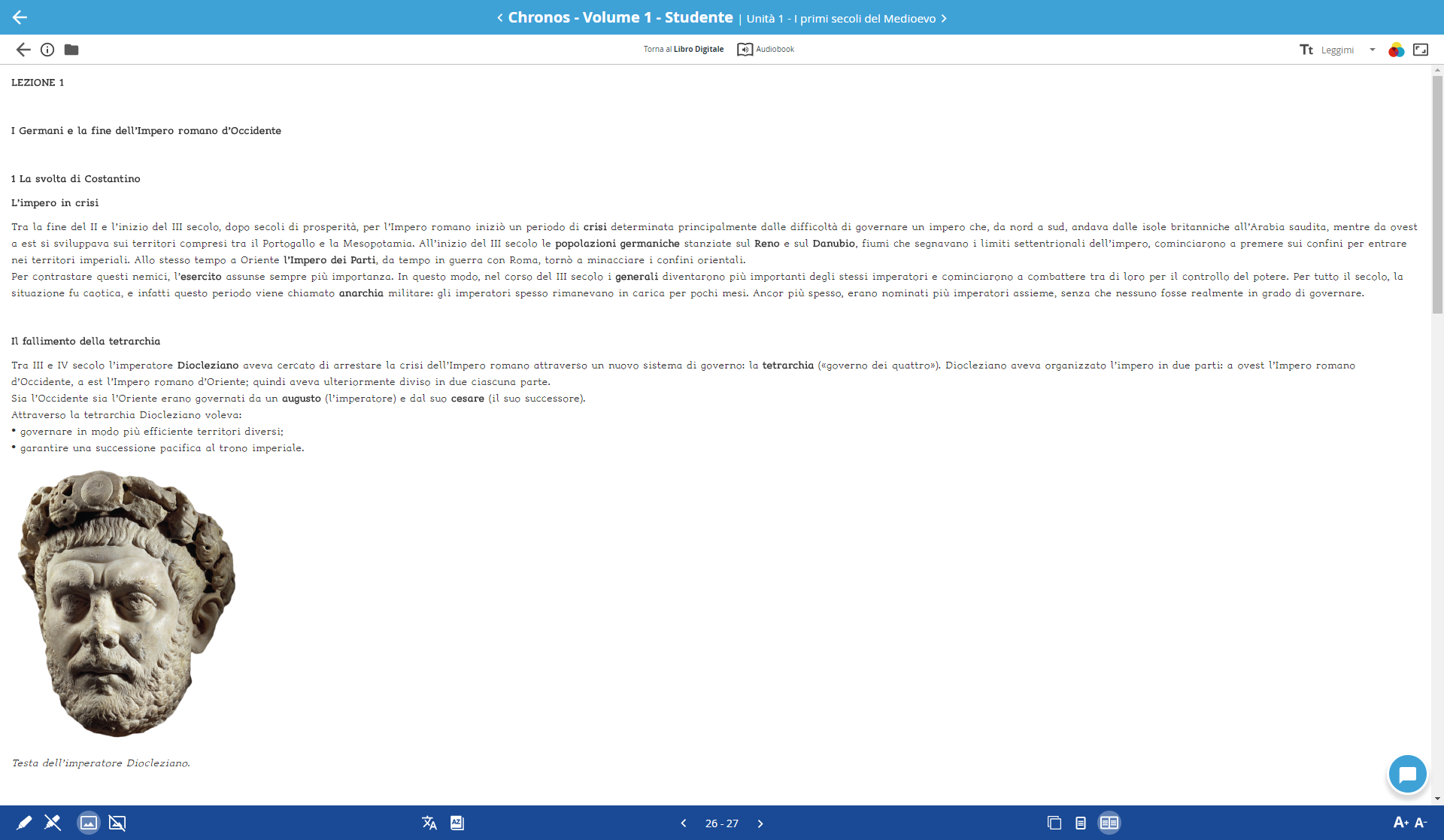
Task: Open the Audiobook player
Action: [766, 50]
